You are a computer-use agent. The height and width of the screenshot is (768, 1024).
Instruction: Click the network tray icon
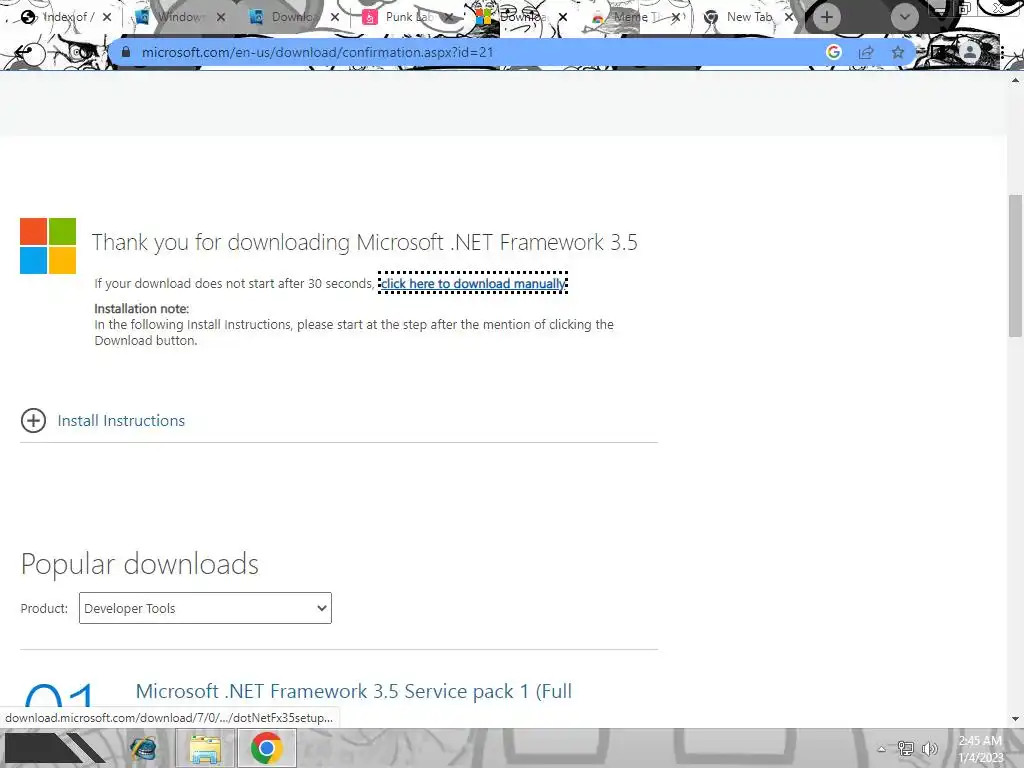905,748
